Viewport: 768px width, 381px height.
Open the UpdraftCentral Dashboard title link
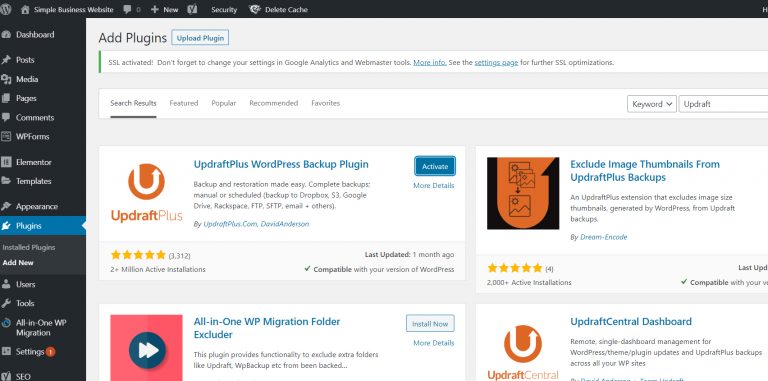(631, 322)
